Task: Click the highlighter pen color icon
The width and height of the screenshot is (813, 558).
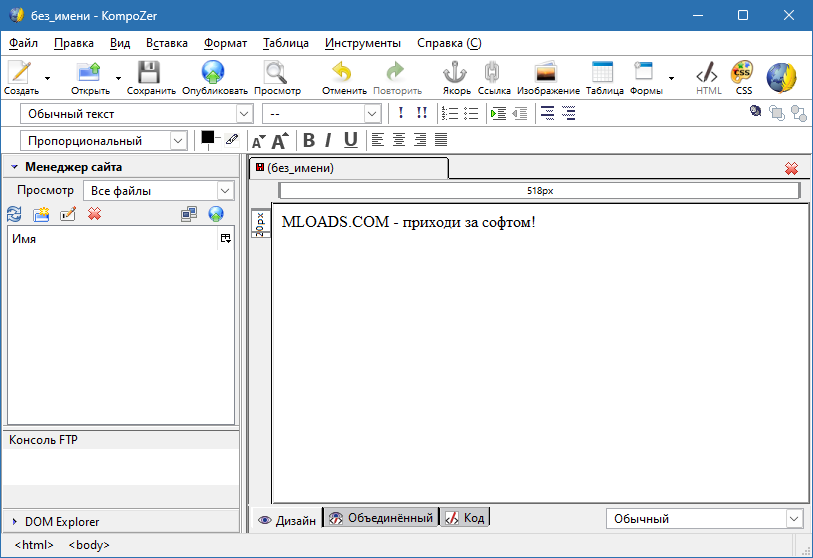Action: point(232,140)
